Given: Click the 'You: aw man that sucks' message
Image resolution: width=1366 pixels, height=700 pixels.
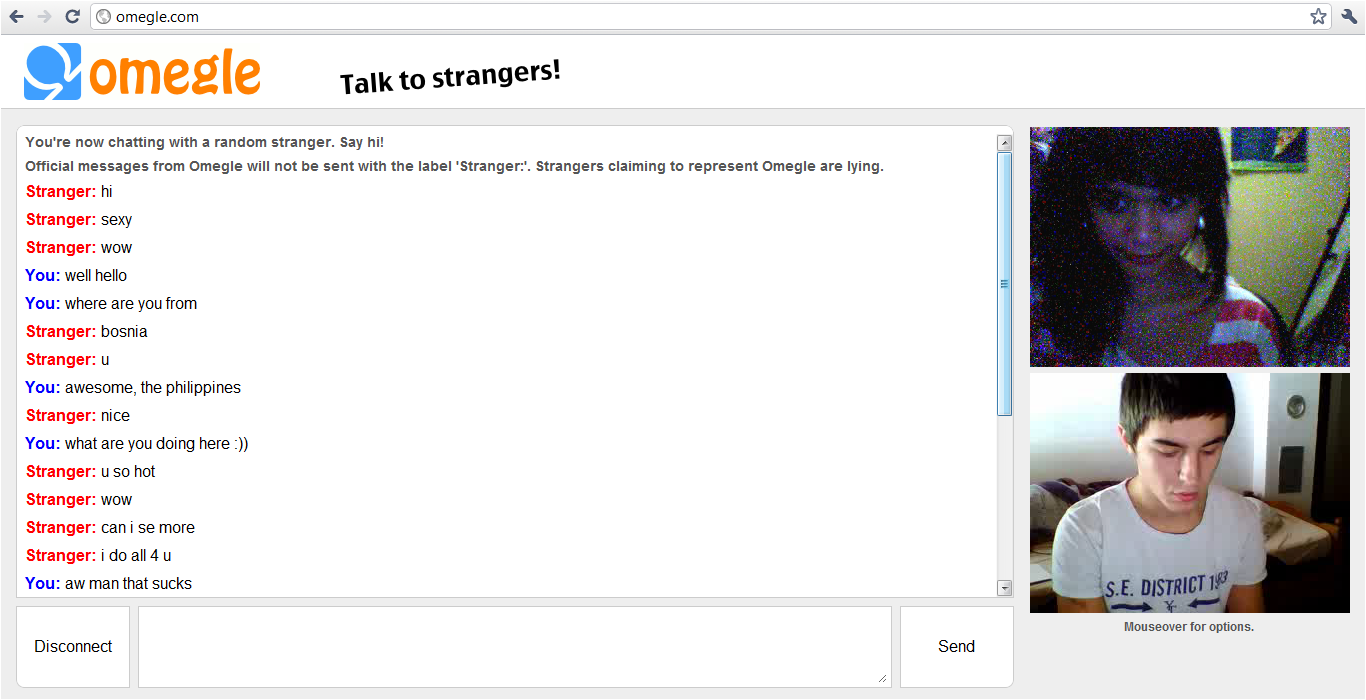Looking at the screenshot, I should 108,584.
